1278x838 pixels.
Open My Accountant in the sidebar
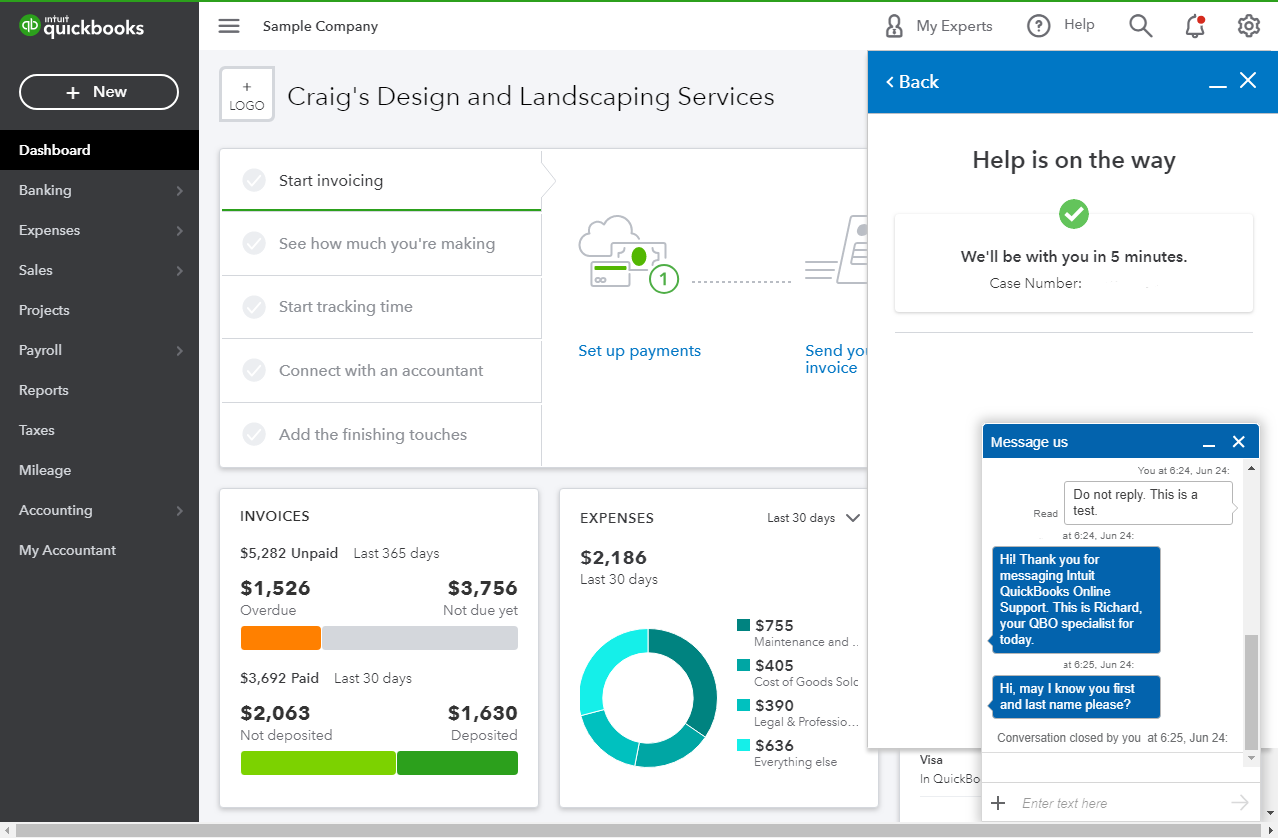[100, 550]
